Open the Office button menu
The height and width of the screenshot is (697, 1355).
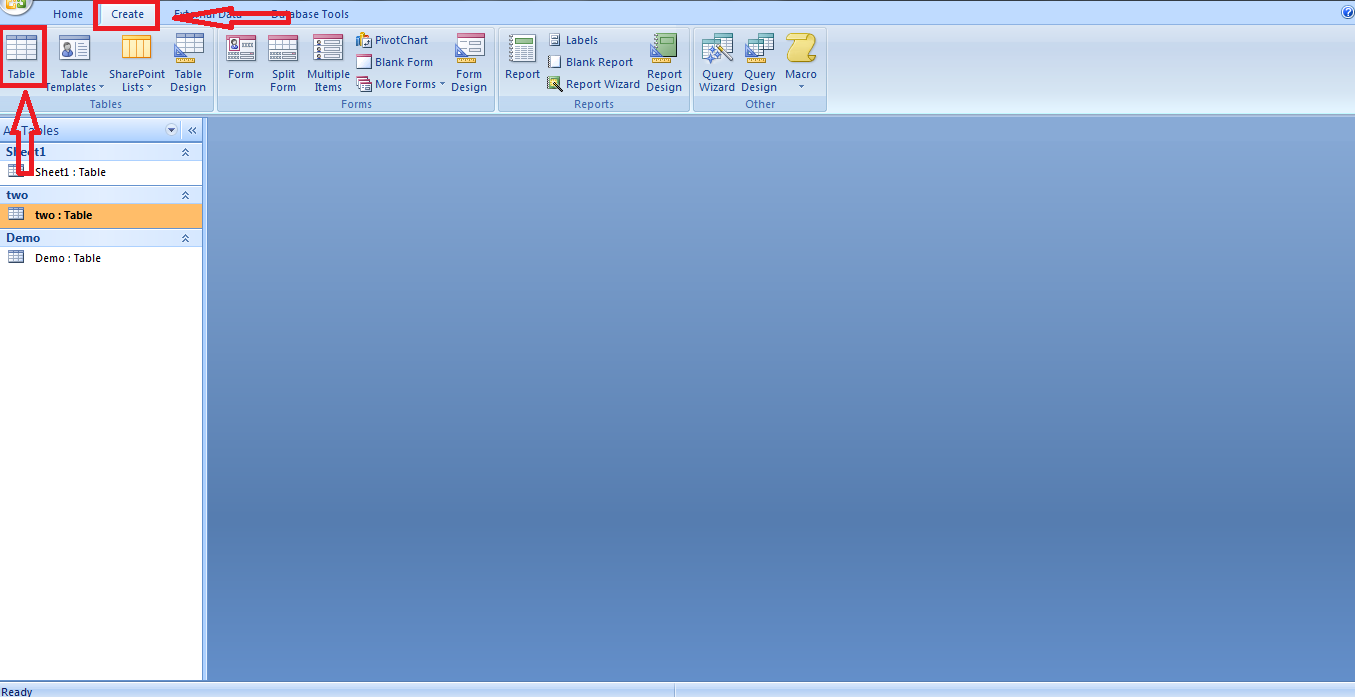pyautogui.click(x=14, y=6)
